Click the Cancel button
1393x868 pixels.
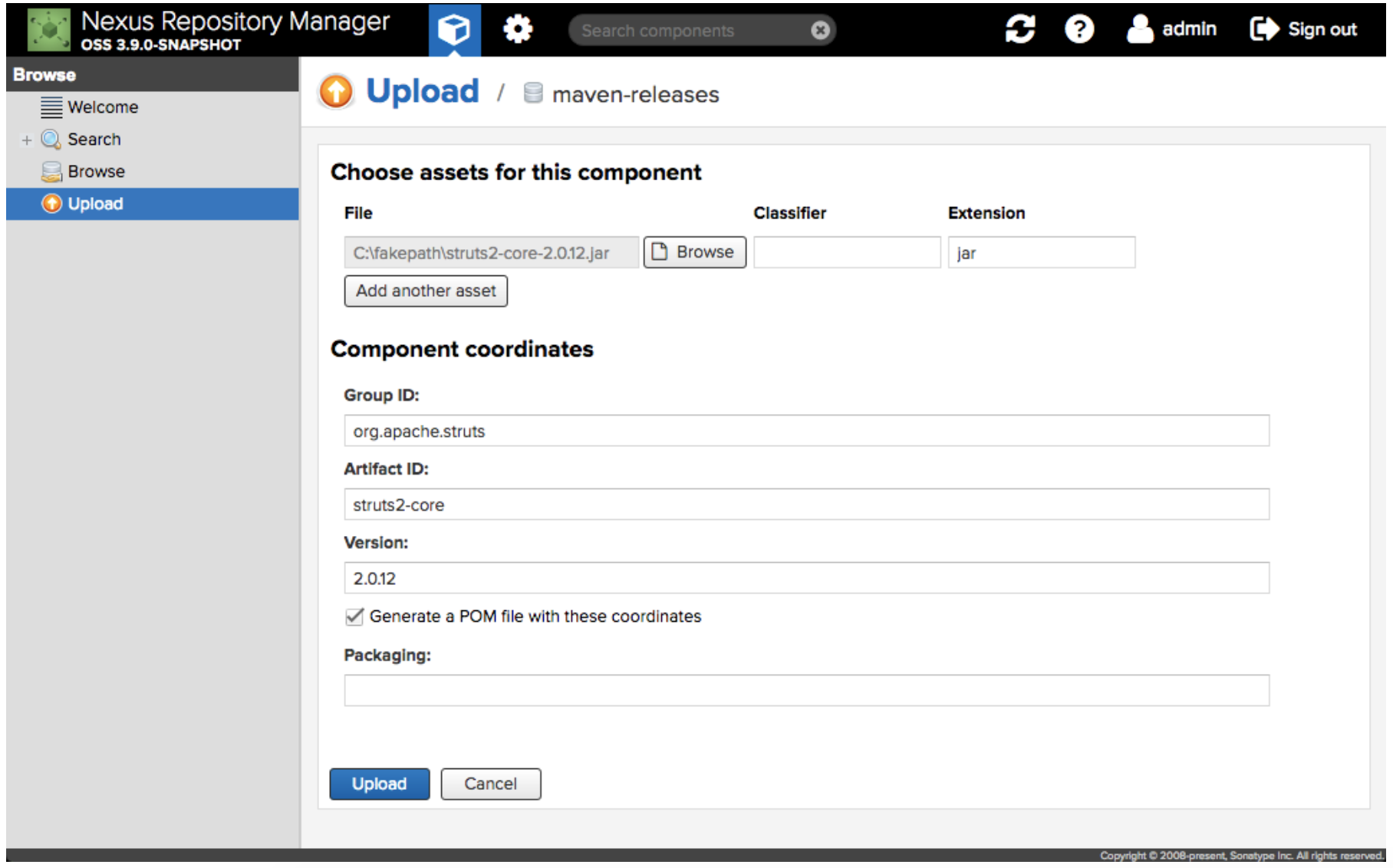[490, 784]
